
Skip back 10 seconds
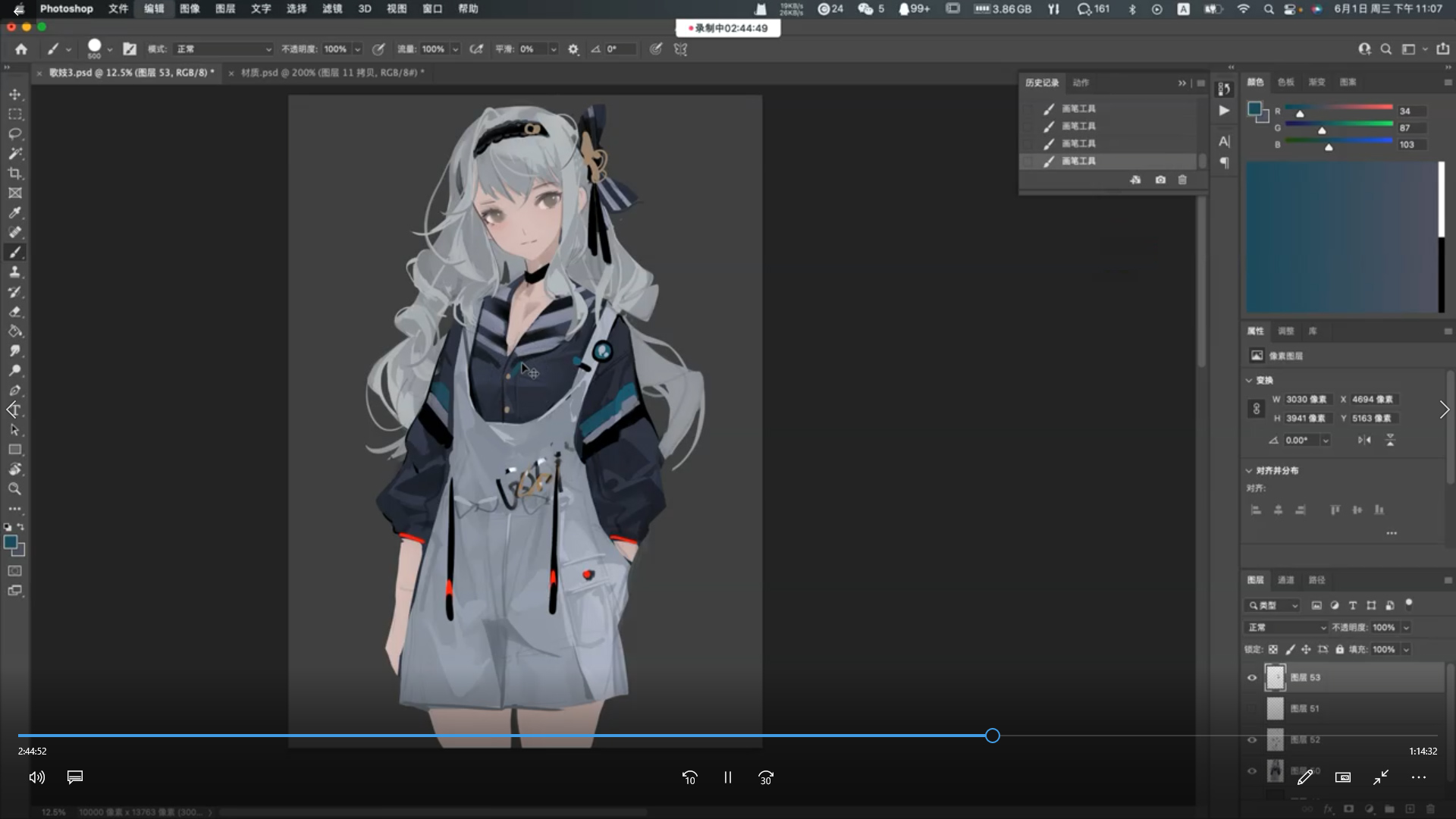pyautogui.click(x=689, y=777)
